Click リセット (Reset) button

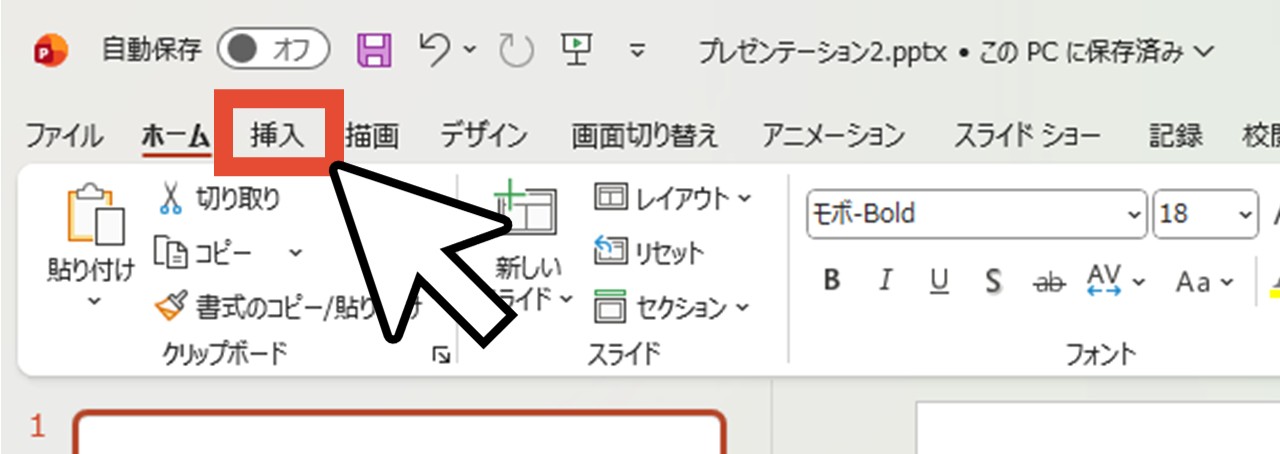pyautogui.click(x=649, y=252)
